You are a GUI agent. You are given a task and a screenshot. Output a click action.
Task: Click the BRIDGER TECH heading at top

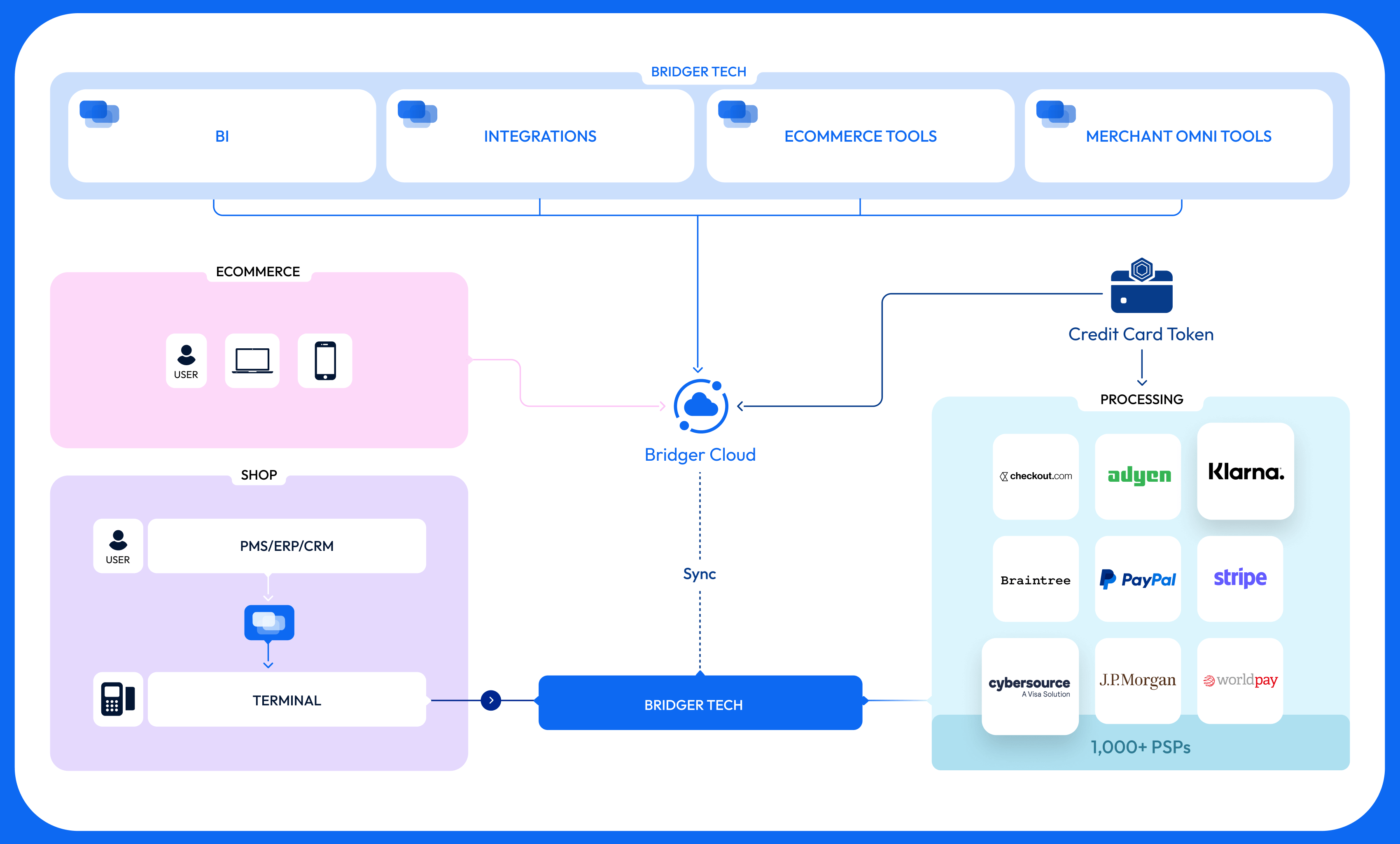[x=699, y=72]
